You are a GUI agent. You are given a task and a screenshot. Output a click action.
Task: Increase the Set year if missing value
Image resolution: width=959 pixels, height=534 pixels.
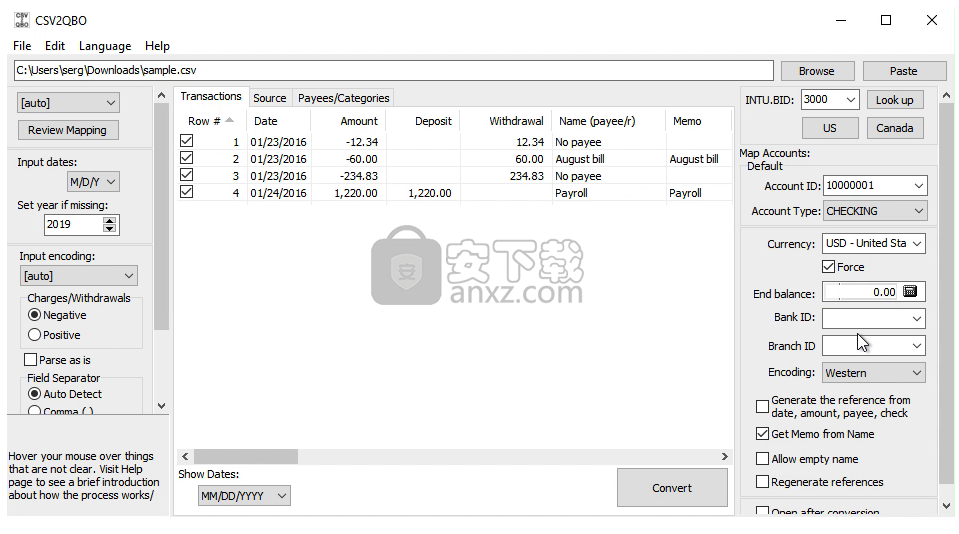(109, 221)
